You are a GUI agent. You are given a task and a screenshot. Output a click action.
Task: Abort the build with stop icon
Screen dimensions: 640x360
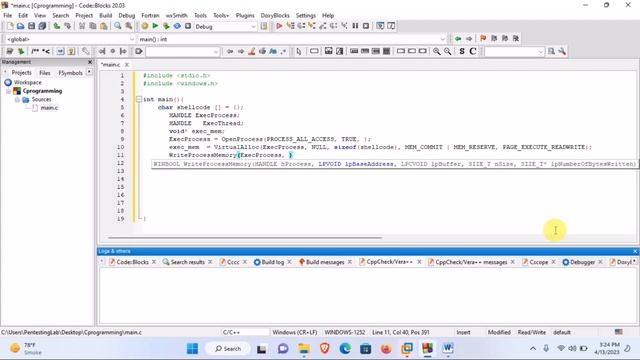[x=188, y=26]
